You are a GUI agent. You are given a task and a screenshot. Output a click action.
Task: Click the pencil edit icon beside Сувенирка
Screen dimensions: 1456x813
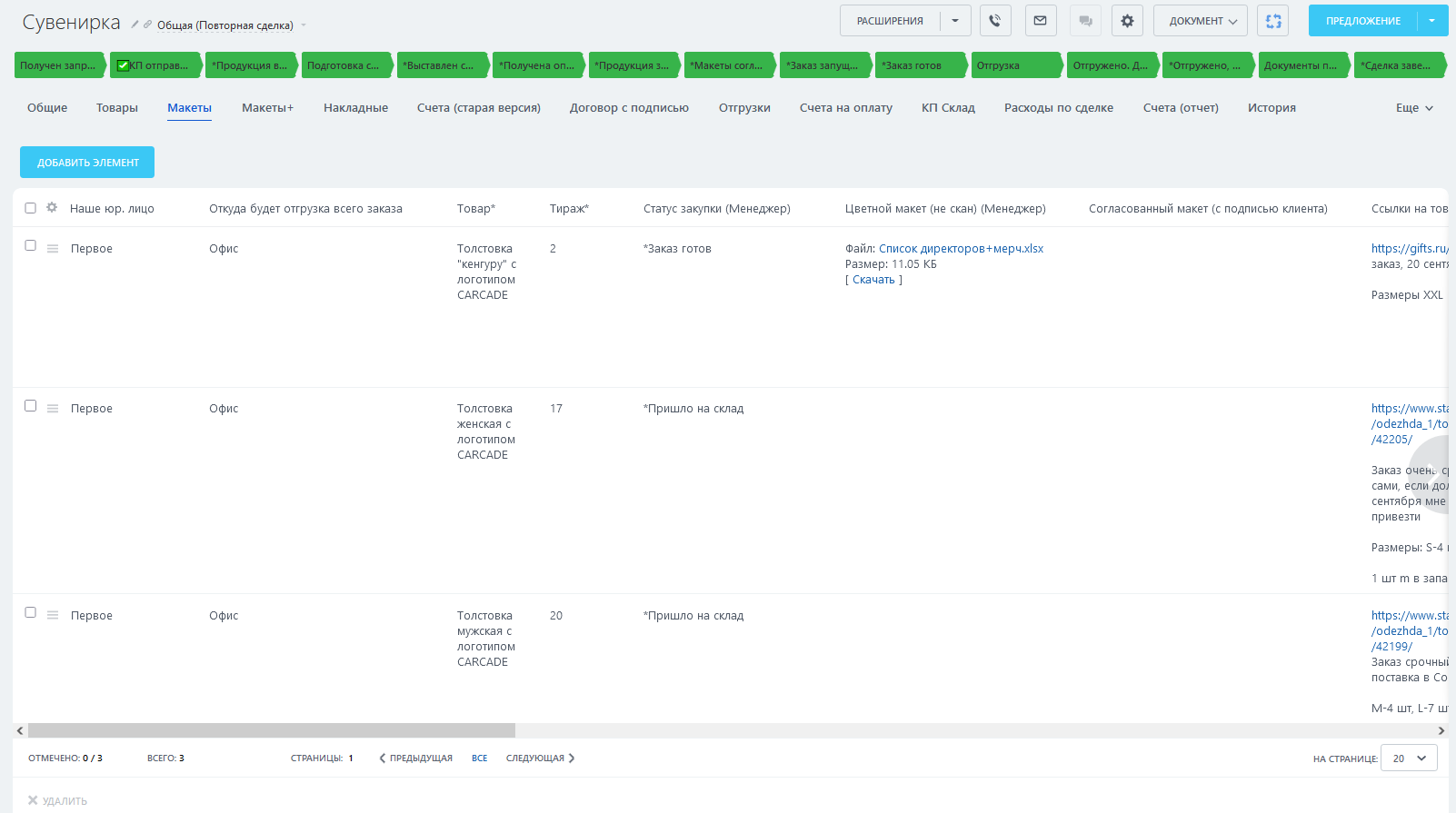point(135,25)
